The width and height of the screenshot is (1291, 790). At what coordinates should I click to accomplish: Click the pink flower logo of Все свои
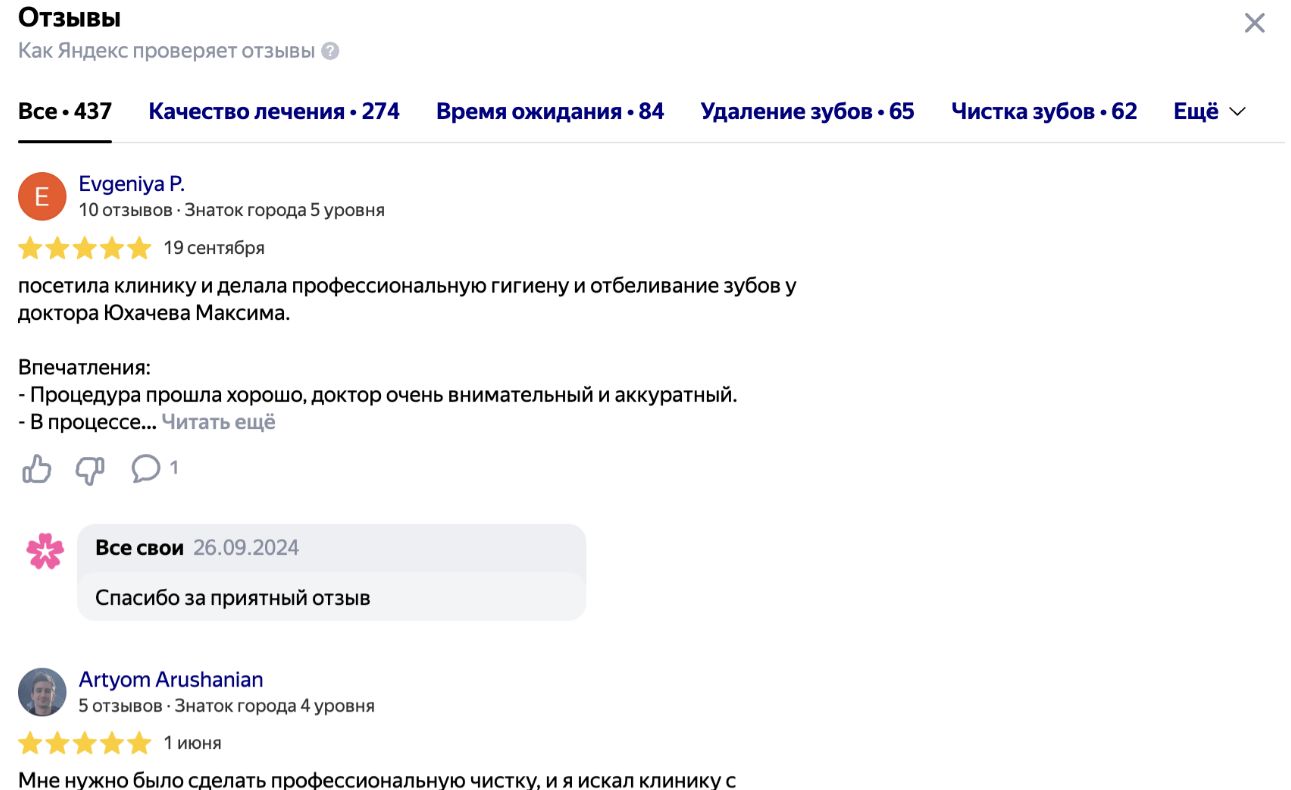click(45, 551)
